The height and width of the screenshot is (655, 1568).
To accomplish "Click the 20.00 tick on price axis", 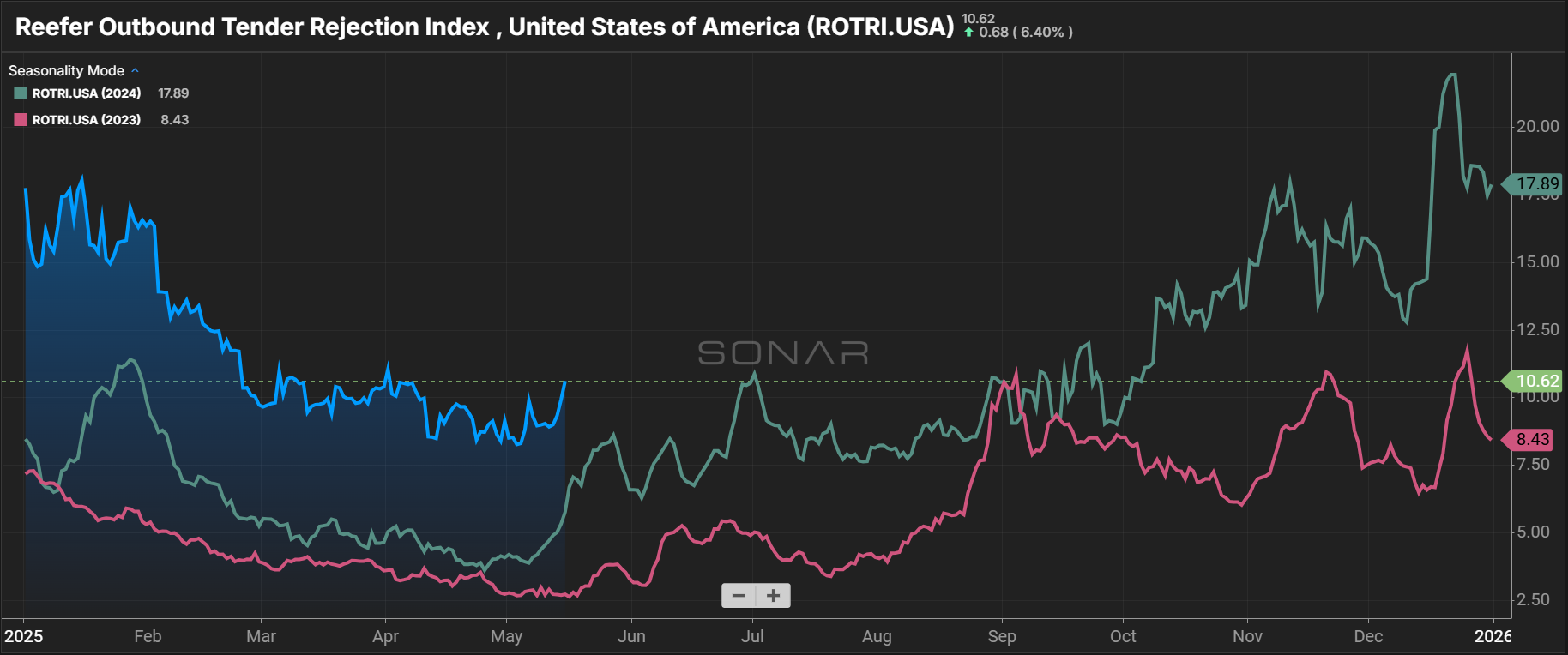I will tap(1538, 126).
